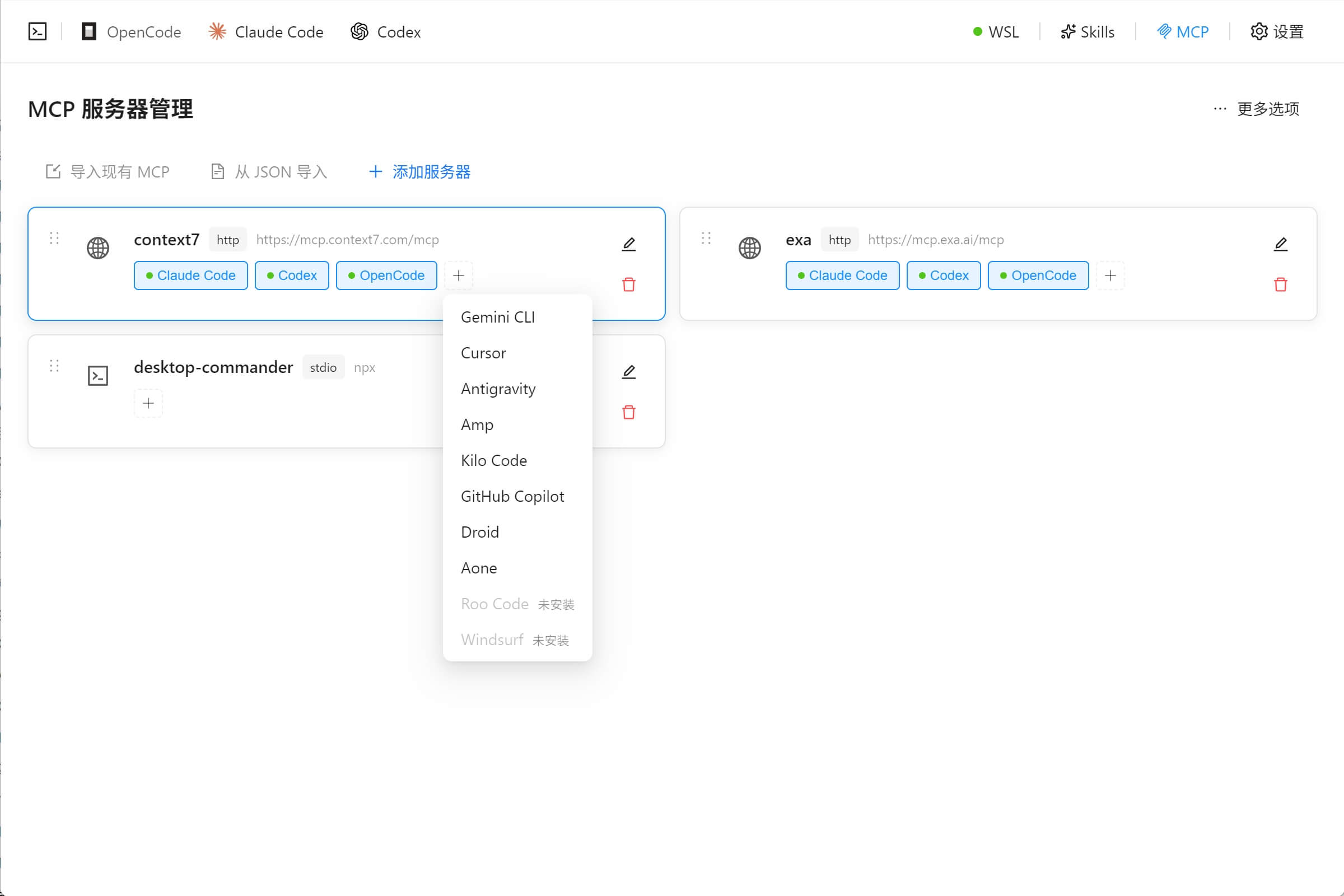Screen dimensions: 1344x896
Task: Click the desktop-commander server name
Action: [213, 367]
